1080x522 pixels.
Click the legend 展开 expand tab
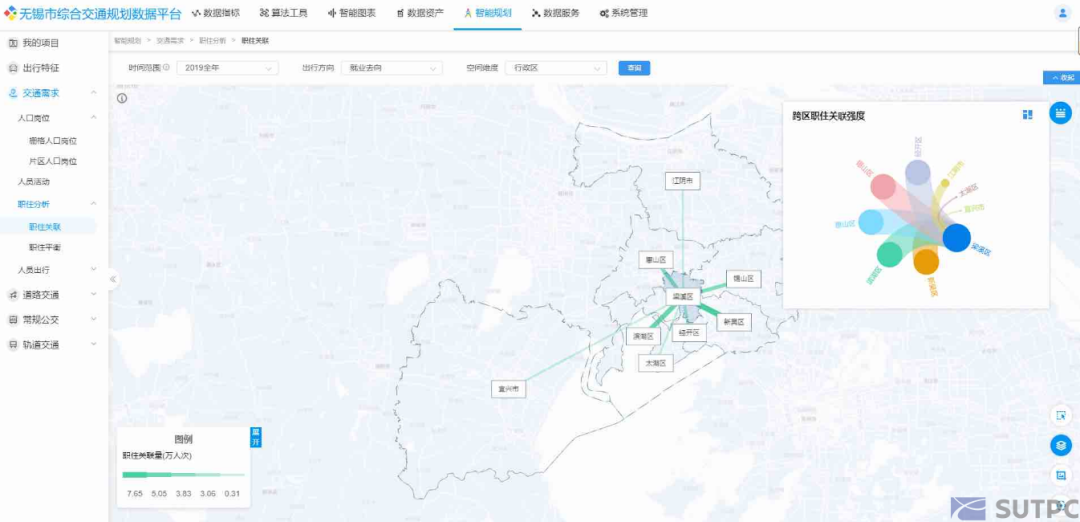pos(256,437)
